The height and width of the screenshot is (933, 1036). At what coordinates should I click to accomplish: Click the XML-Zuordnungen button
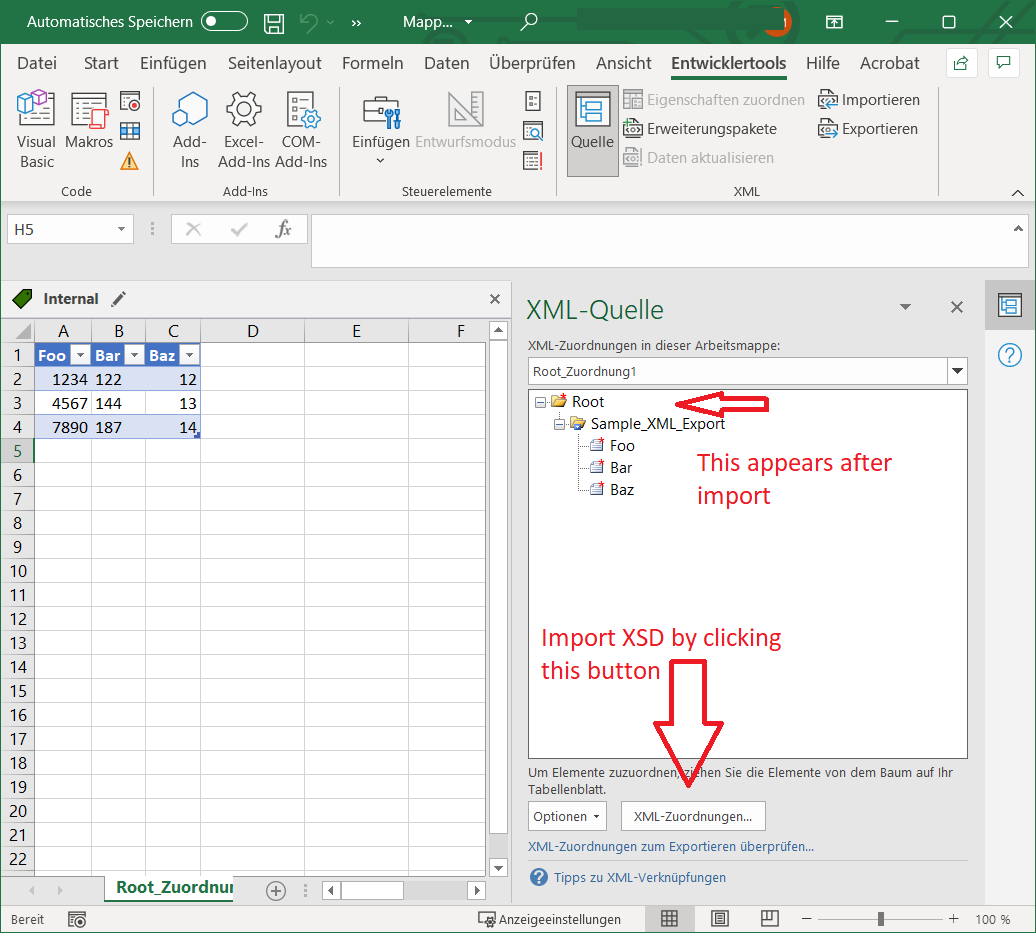[692, 816]
